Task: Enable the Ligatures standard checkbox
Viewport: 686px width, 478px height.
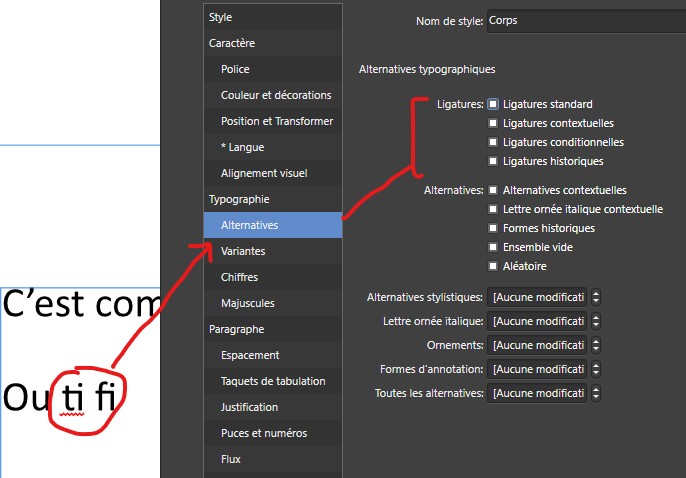Action: [493, 104]
